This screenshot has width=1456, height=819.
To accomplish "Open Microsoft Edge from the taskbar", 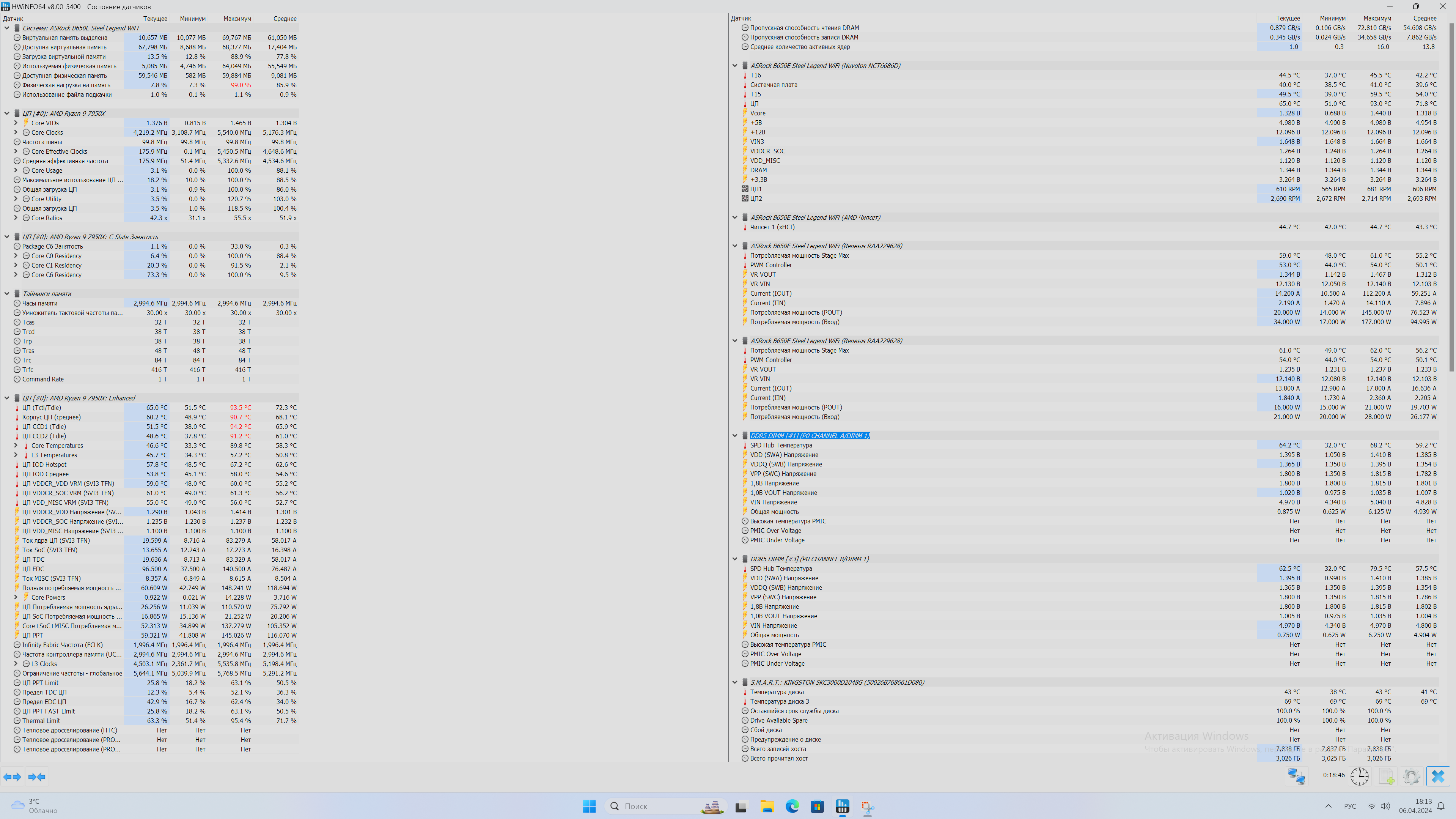I will point(792,806).
